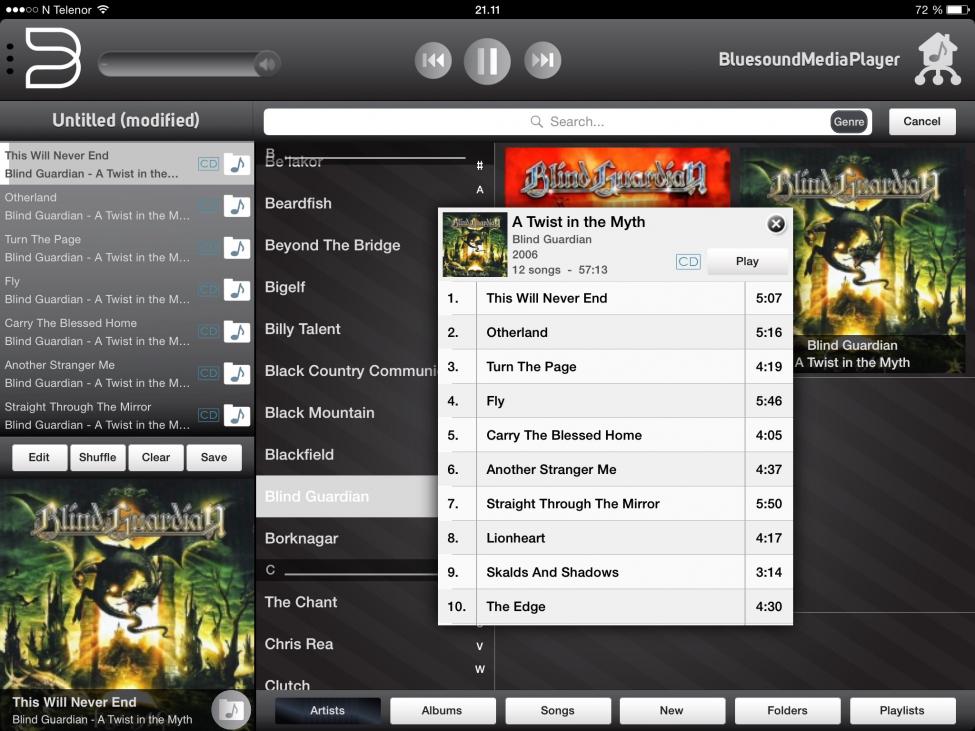The image size is (975, 731).
Task: Tap the Wi-Fi icon in status bar
Action: [103, 9]
